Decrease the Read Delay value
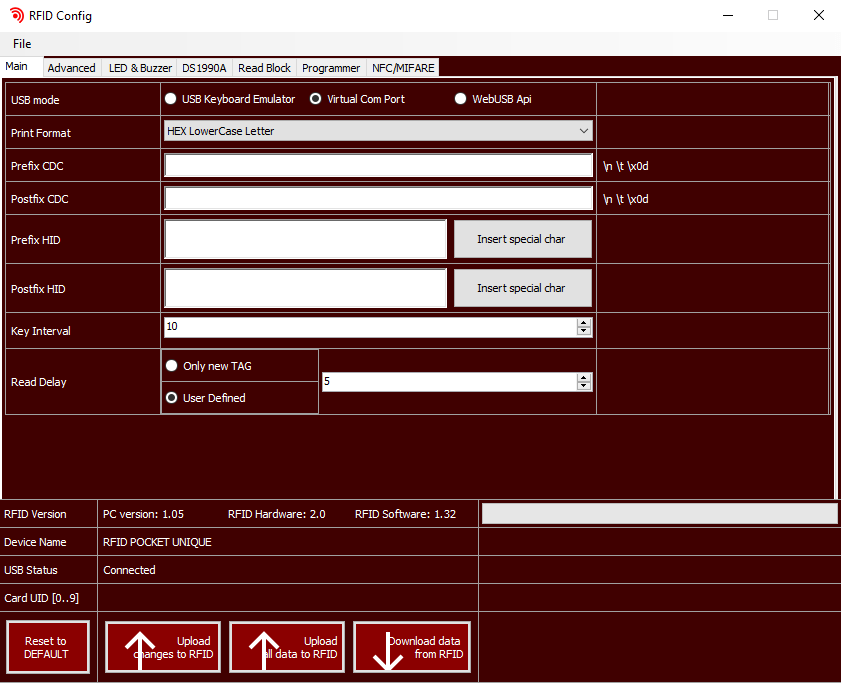The image size is (841, 683). 584,386
